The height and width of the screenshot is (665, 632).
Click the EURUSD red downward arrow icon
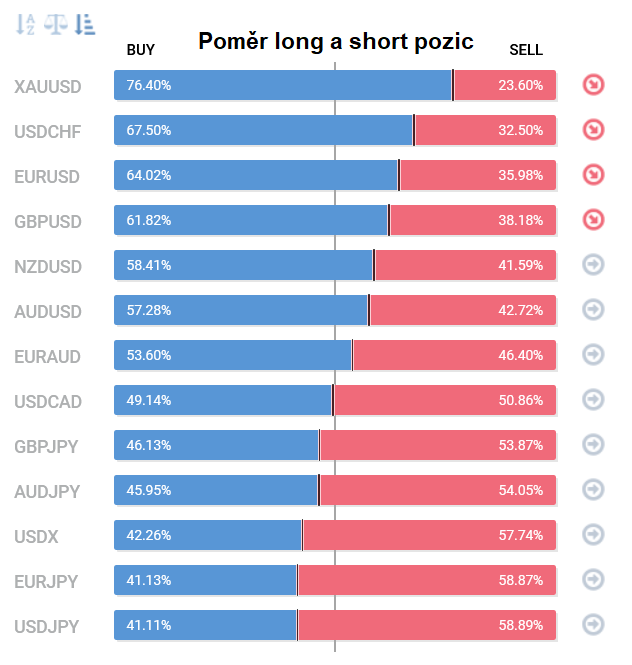point(593,175)
